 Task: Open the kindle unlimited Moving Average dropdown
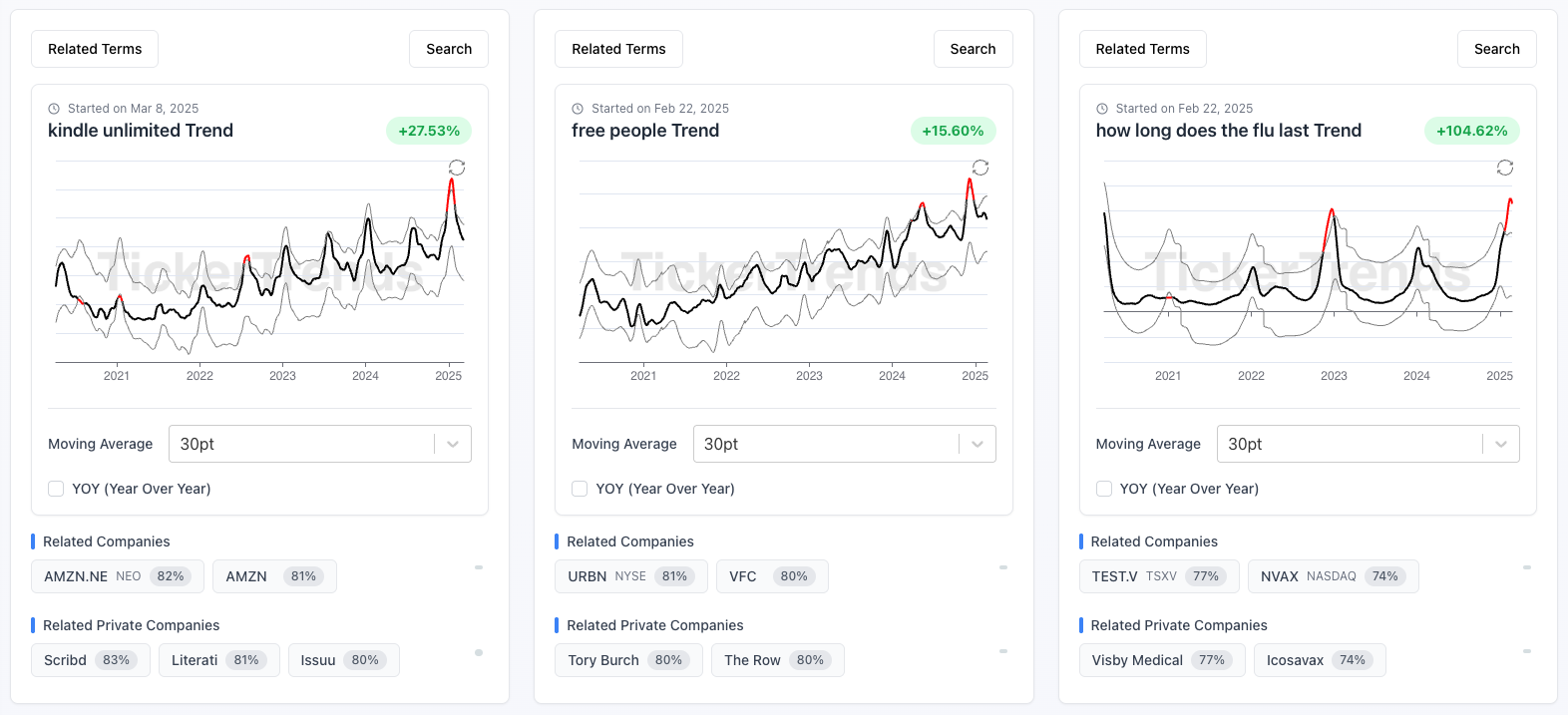tap(319, 444)
